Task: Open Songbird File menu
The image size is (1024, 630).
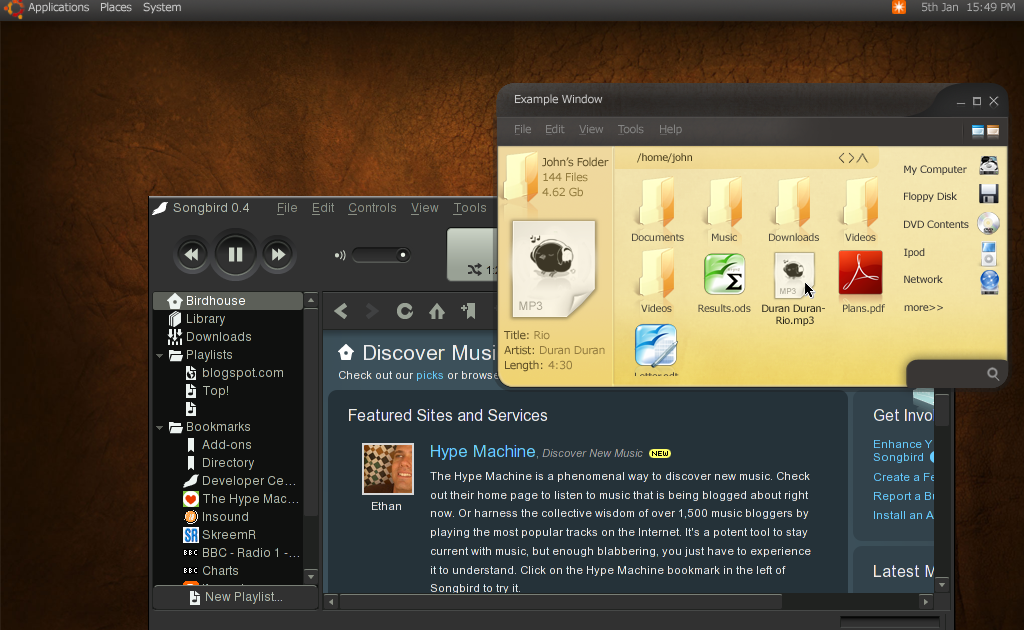Action: [x=287, y=208]
